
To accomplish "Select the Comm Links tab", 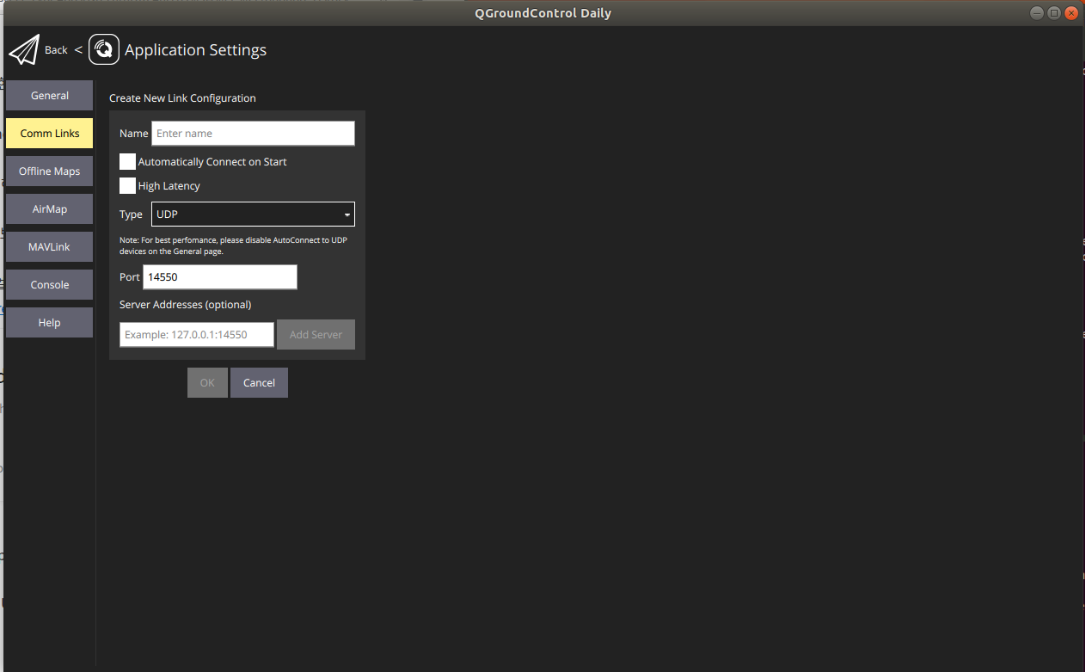I will click(x=49, y=133).
